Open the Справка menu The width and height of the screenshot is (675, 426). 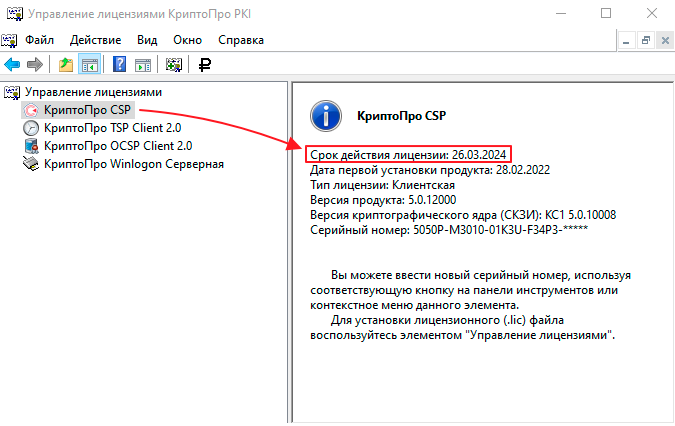point(241,40)
